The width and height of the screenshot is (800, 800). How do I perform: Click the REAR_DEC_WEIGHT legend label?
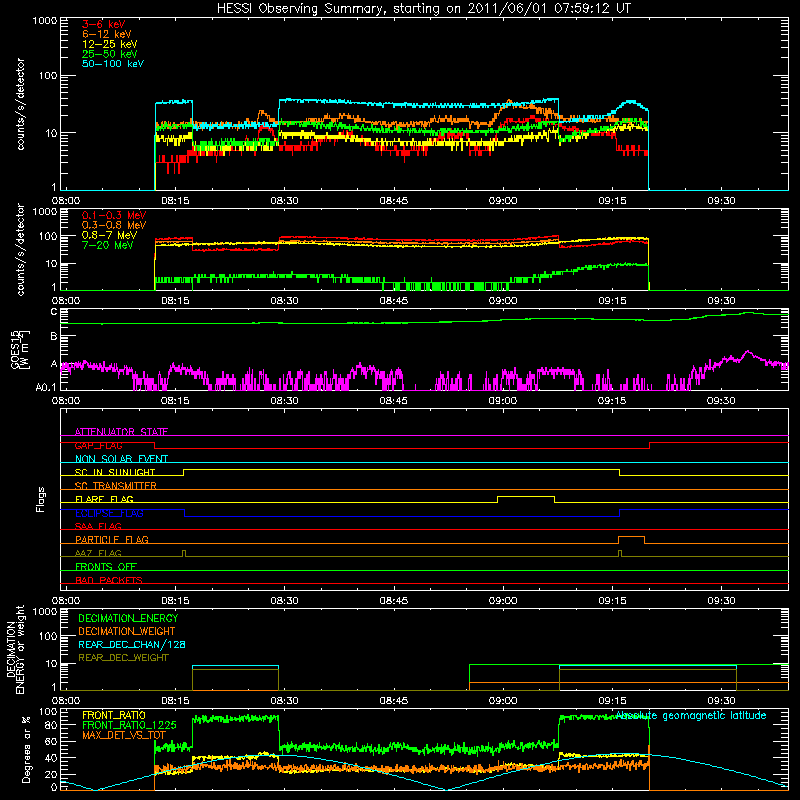(x=123, y=658)
